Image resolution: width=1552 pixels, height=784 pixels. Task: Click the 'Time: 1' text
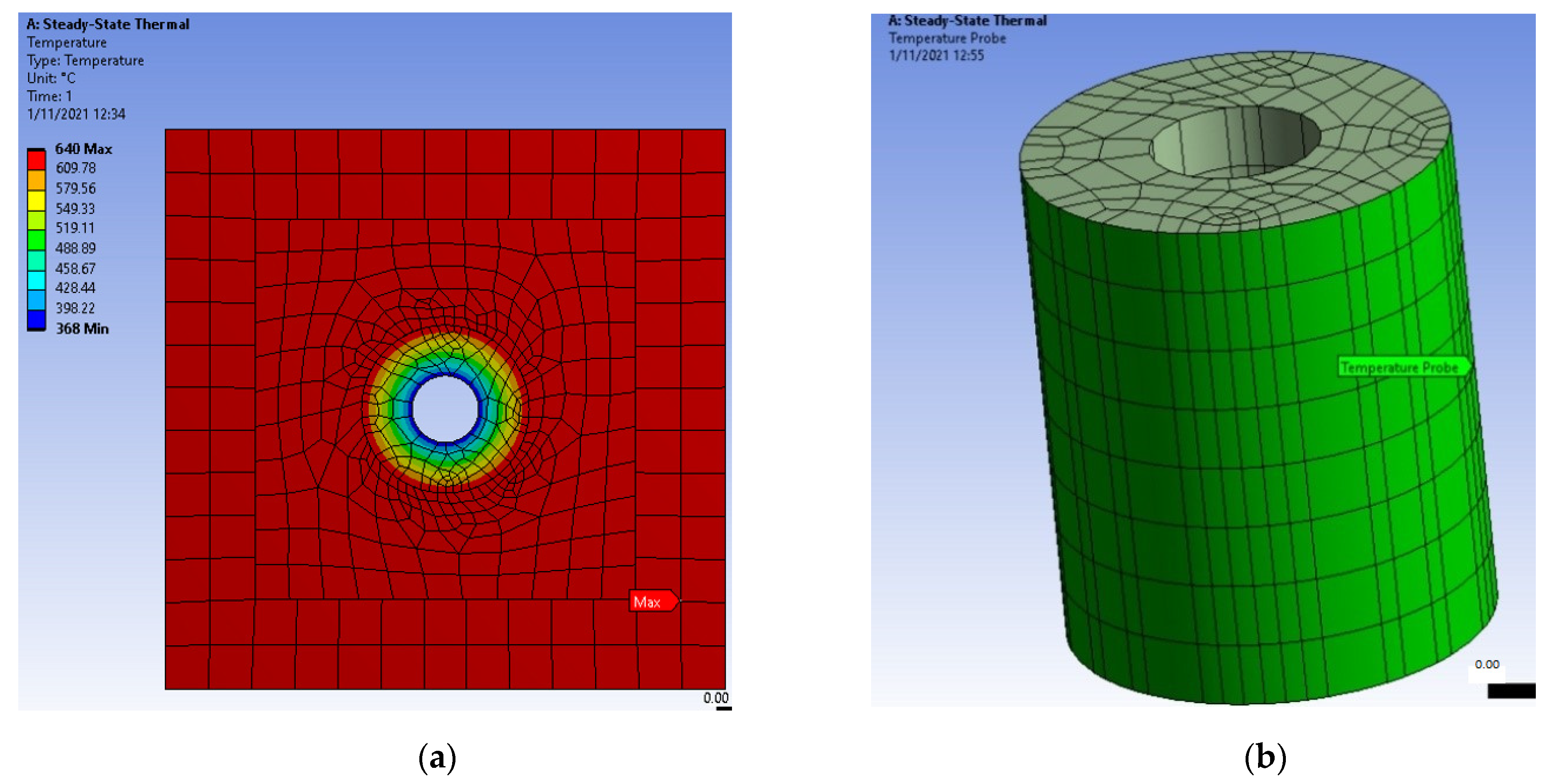tap(49, 96)
